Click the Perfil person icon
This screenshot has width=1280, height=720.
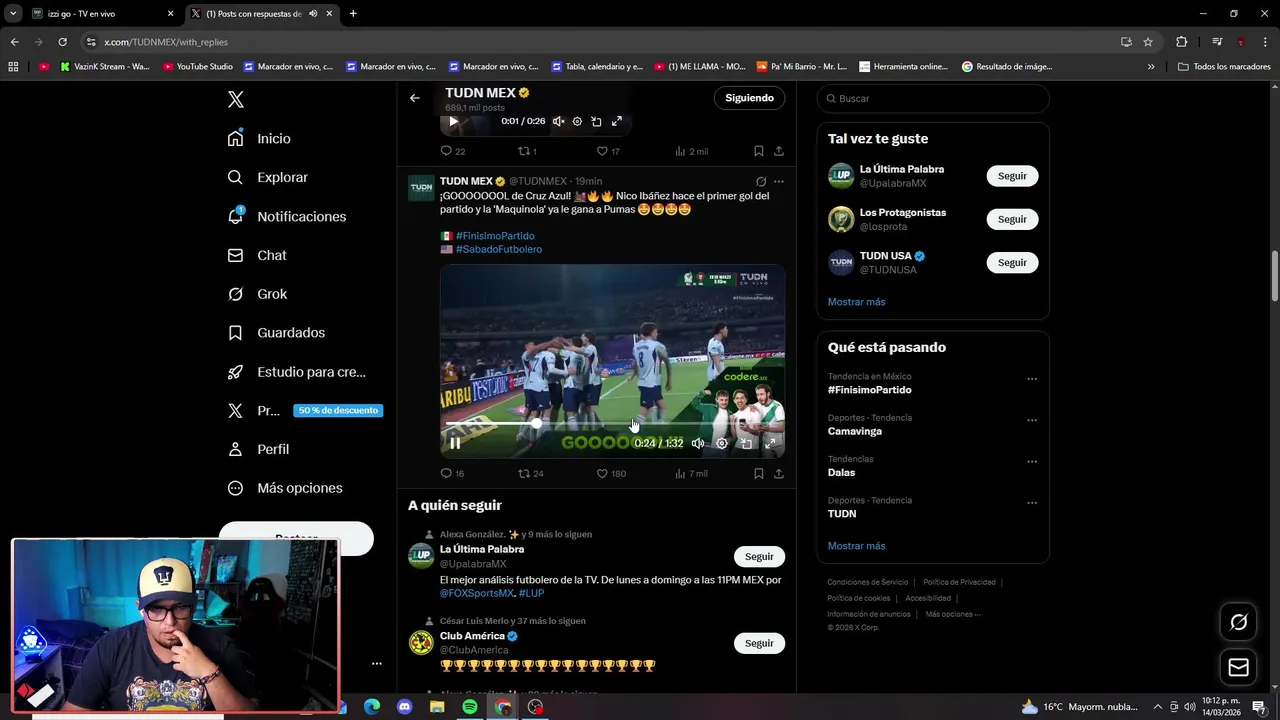[x=235, y=449]
